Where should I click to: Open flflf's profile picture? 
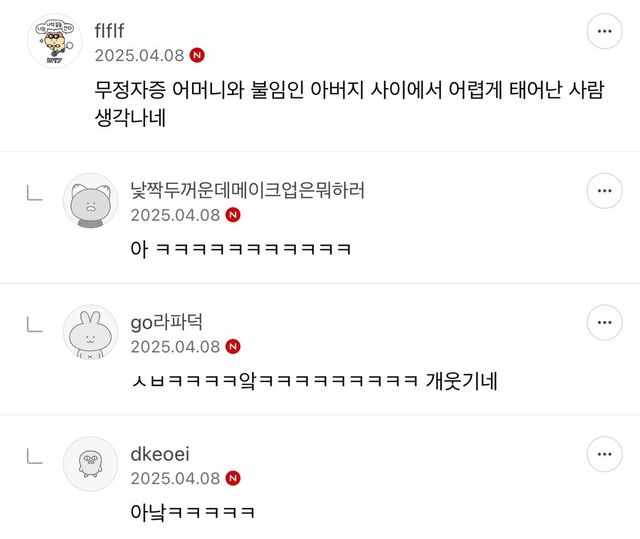click(54, 43)
